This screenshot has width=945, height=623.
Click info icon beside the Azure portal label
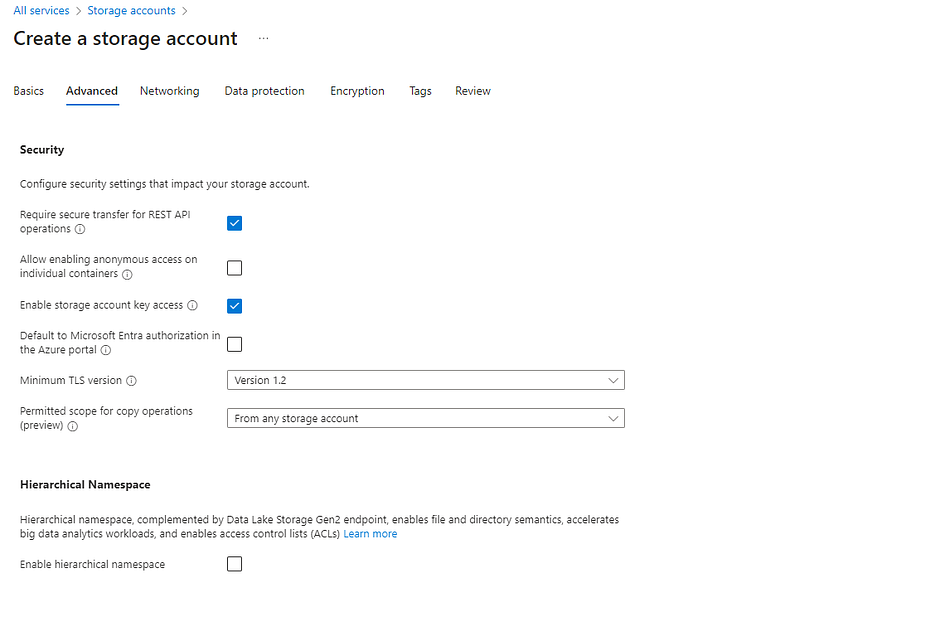click(x=105, y=351)
